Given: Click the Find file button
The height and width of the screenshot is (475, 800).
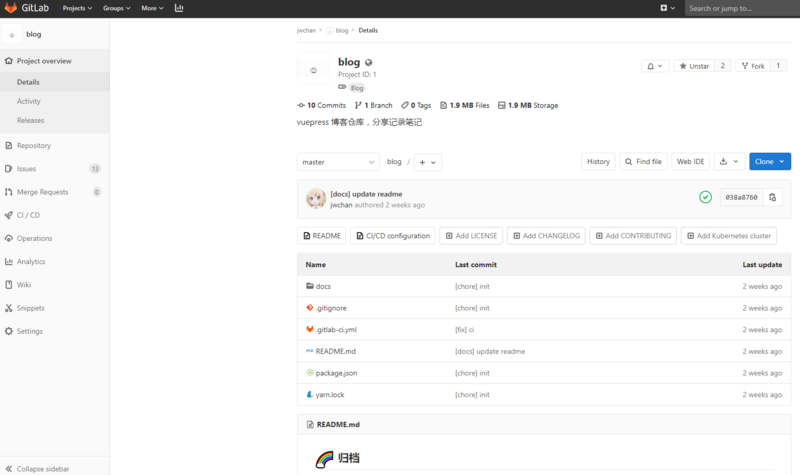Looking at the screenshot, I should (x=643, y=161).
